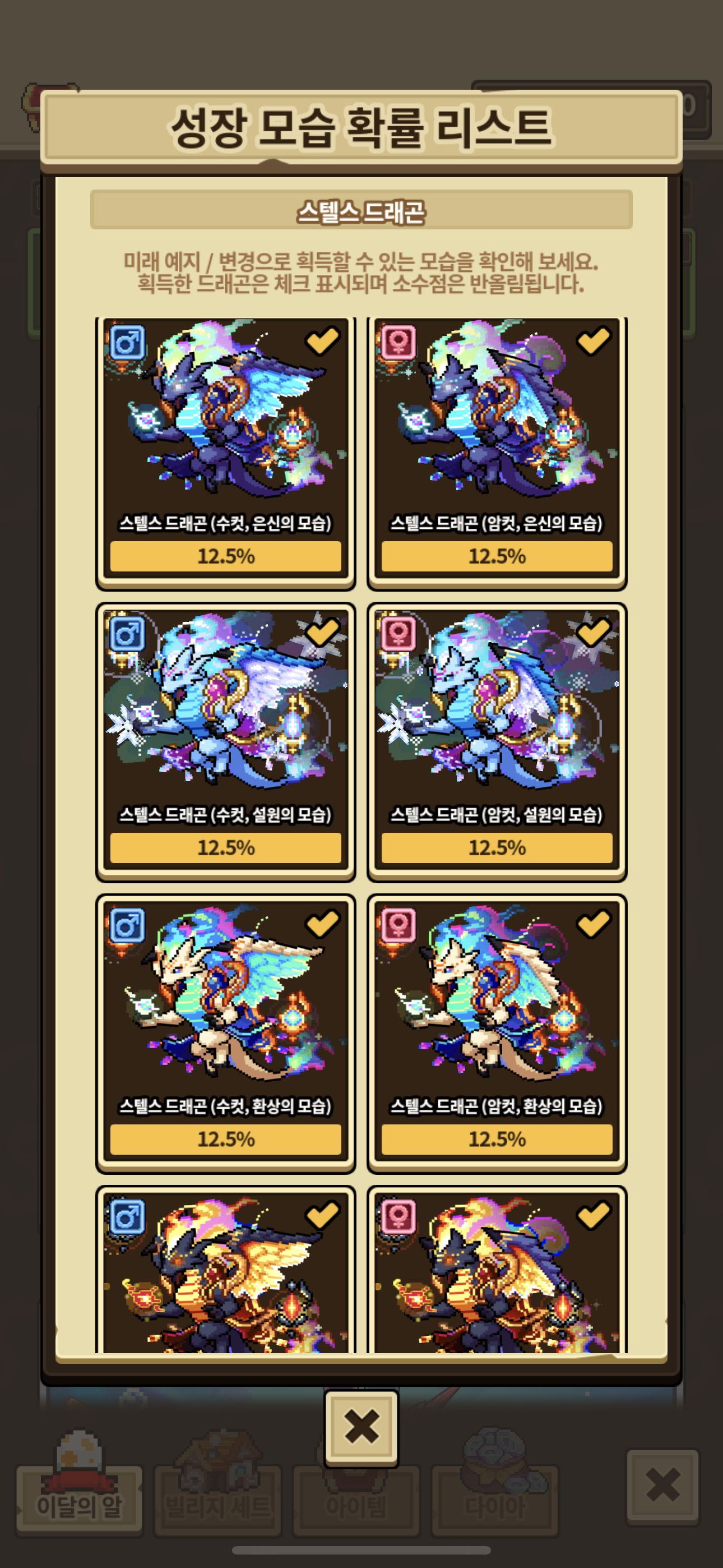Tap female icon on 환상의 모습 card
This screenshot has width=723, height=1568.
pyautogui.click(x=398, y=926)
